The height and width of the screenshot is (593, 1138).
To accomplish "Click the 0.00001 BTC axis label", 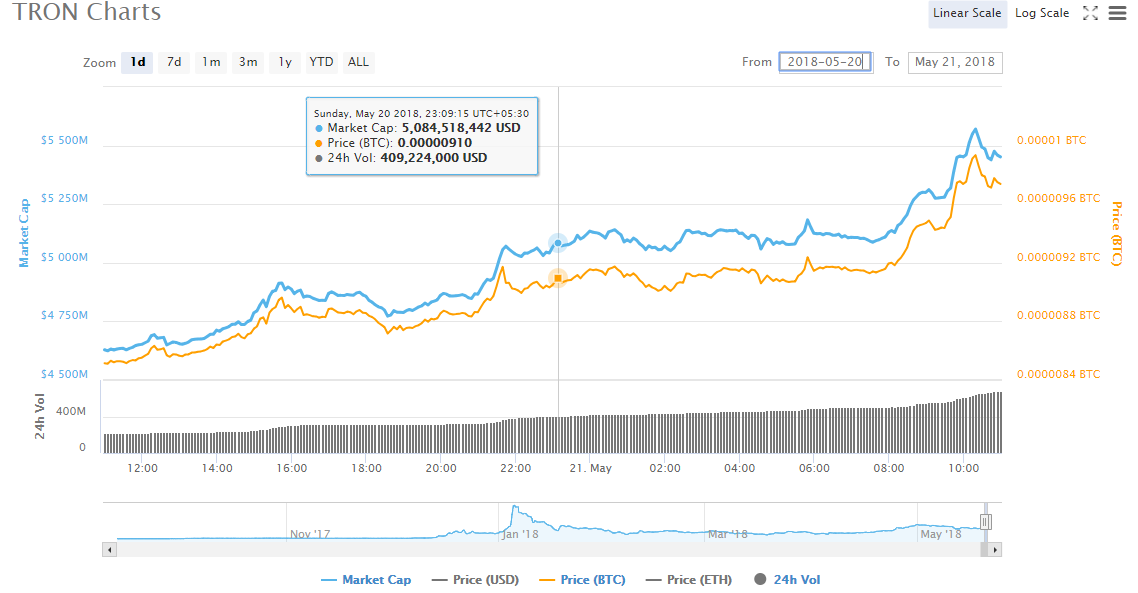I will (x=1052, y=141).
